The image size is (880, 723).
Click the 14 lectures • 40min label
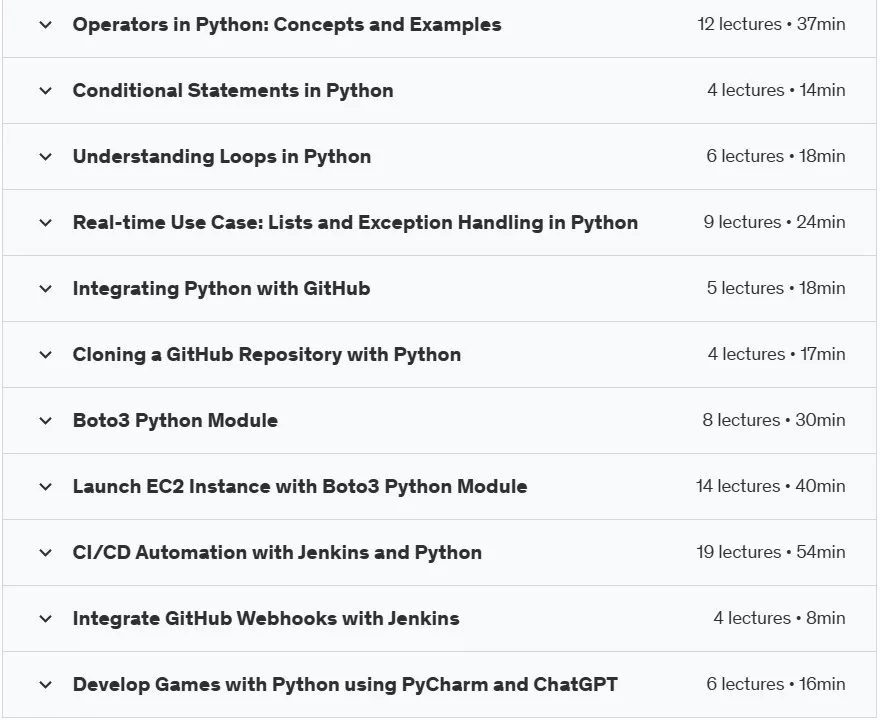[771, 486]
